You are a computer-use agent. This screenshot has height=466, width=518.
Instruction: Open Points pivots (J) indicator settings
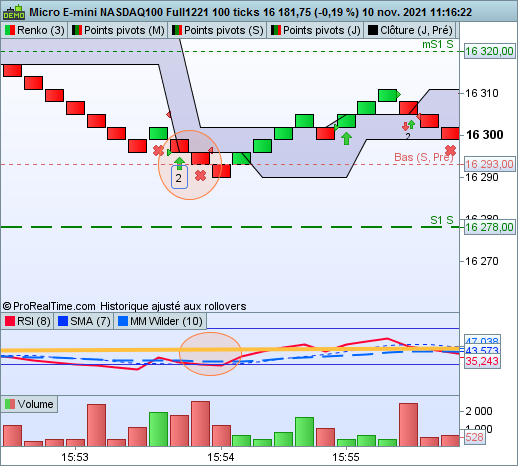[x=316, y=30]
